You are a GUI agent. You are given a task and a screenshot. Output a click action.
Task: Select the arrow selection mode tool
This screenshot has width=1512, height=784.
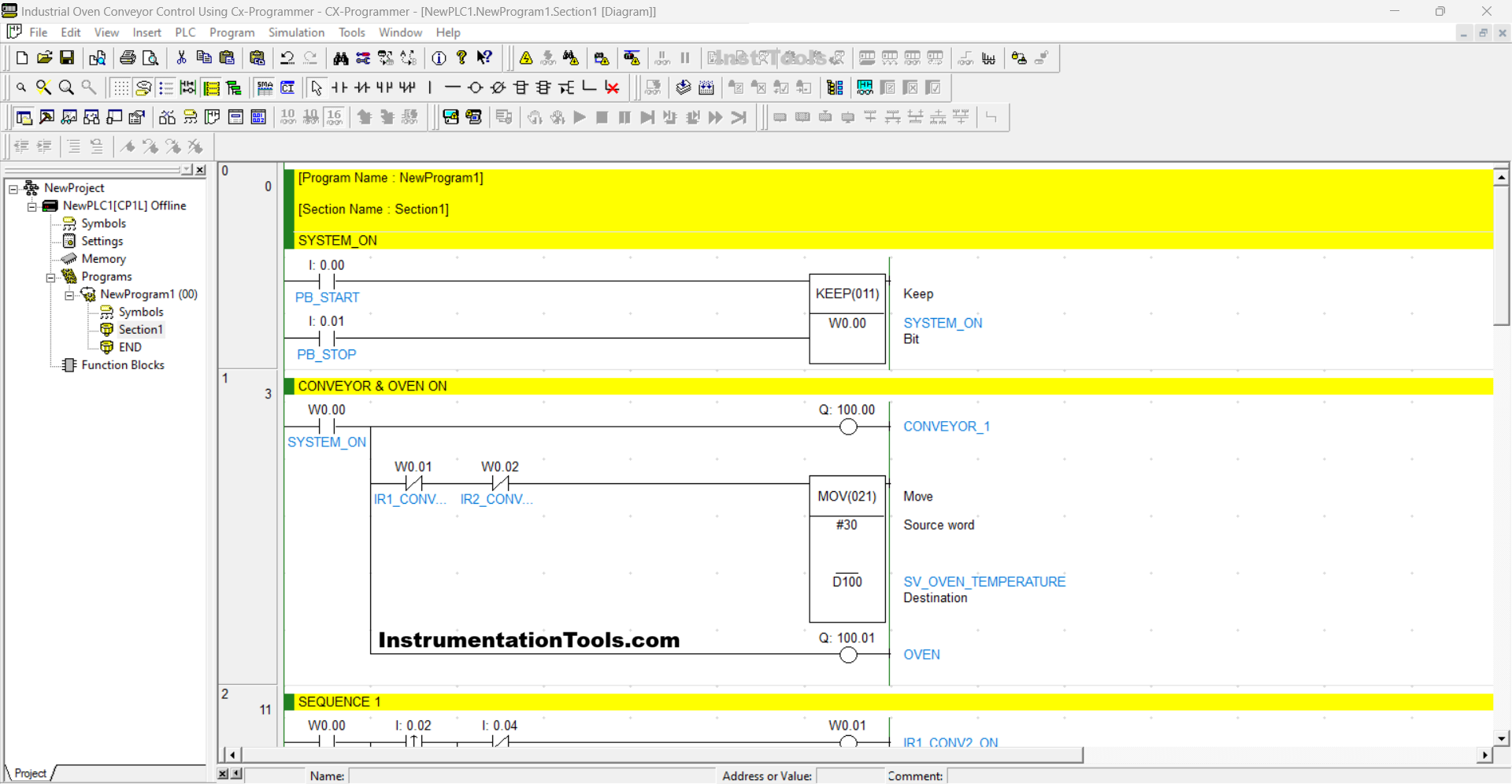[317, 87]
